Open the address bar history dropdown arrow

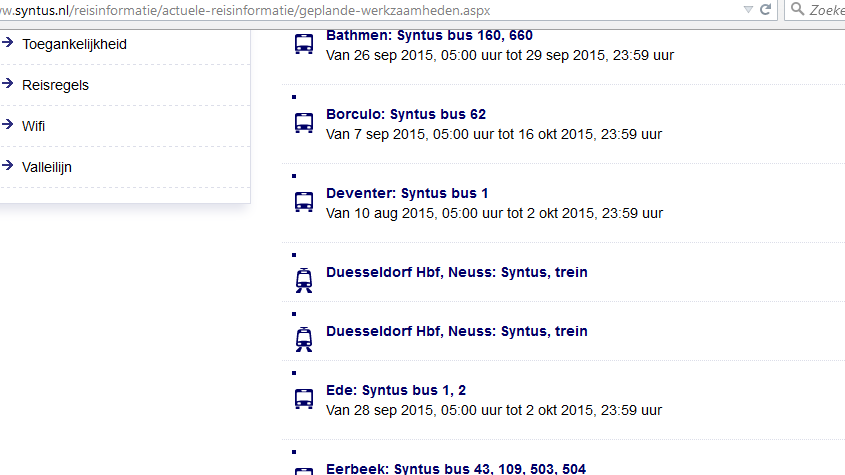coord(748,10)
